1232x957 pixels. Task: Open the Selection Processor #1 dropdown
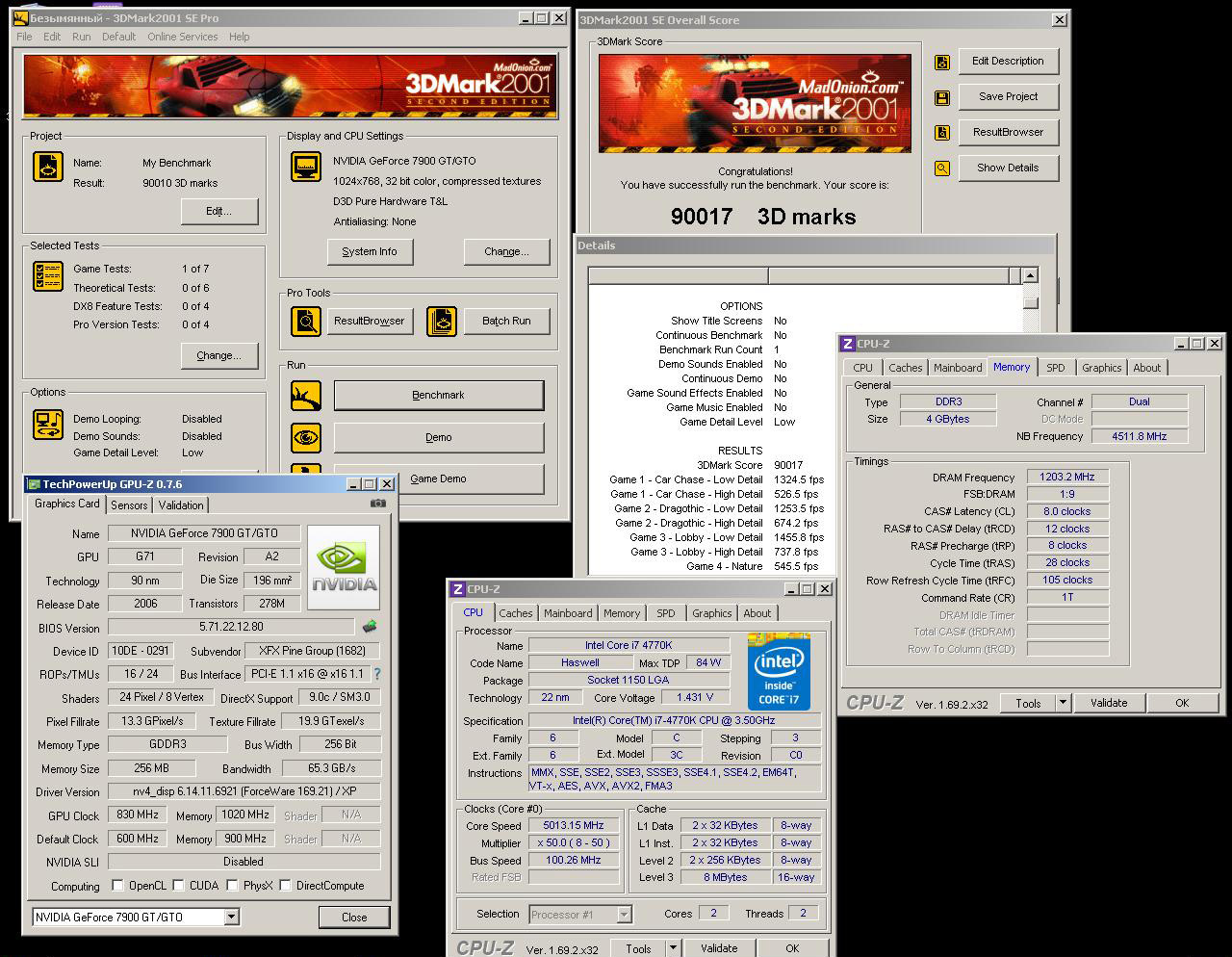coord(624,915)
